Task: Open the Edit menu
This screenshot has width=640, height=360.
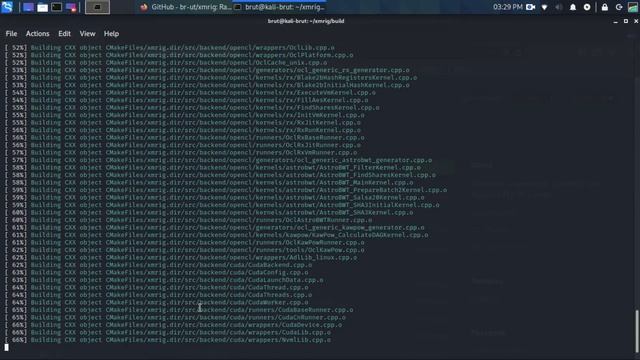Action: (x=64, y=34)
